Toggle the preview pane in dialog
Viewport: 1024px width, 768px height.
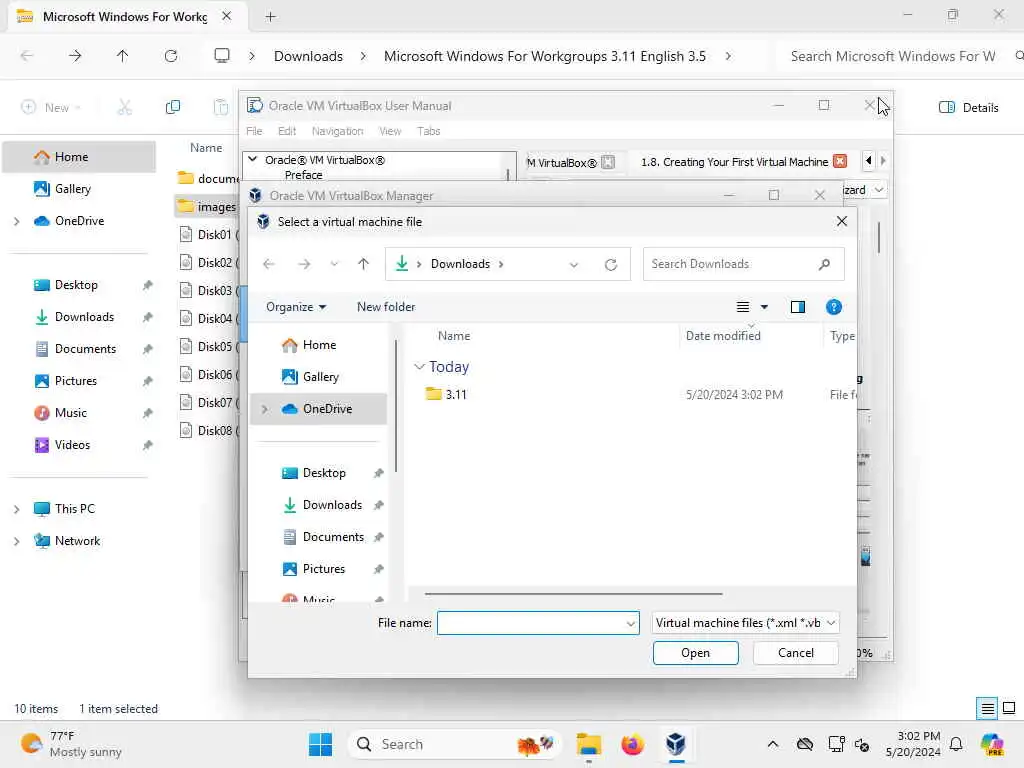[797, 307]
